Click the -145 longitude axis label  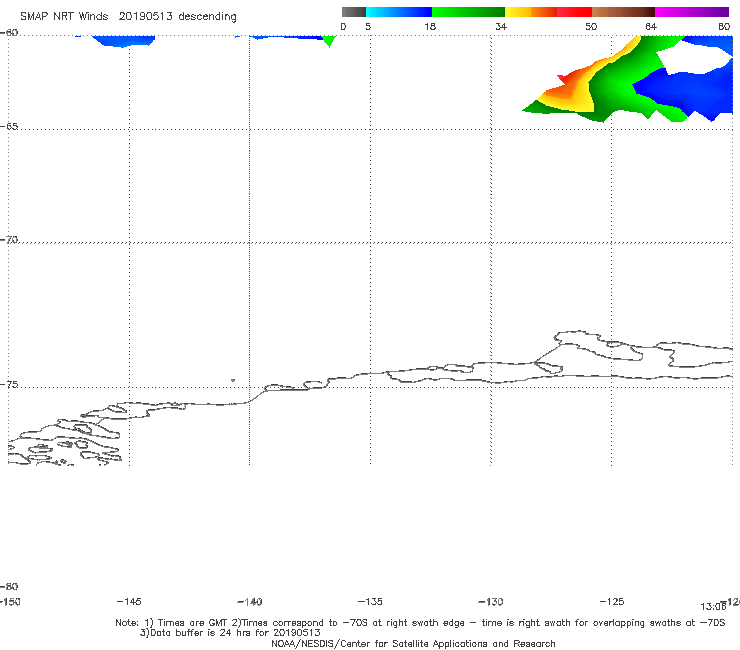point(129,602)
